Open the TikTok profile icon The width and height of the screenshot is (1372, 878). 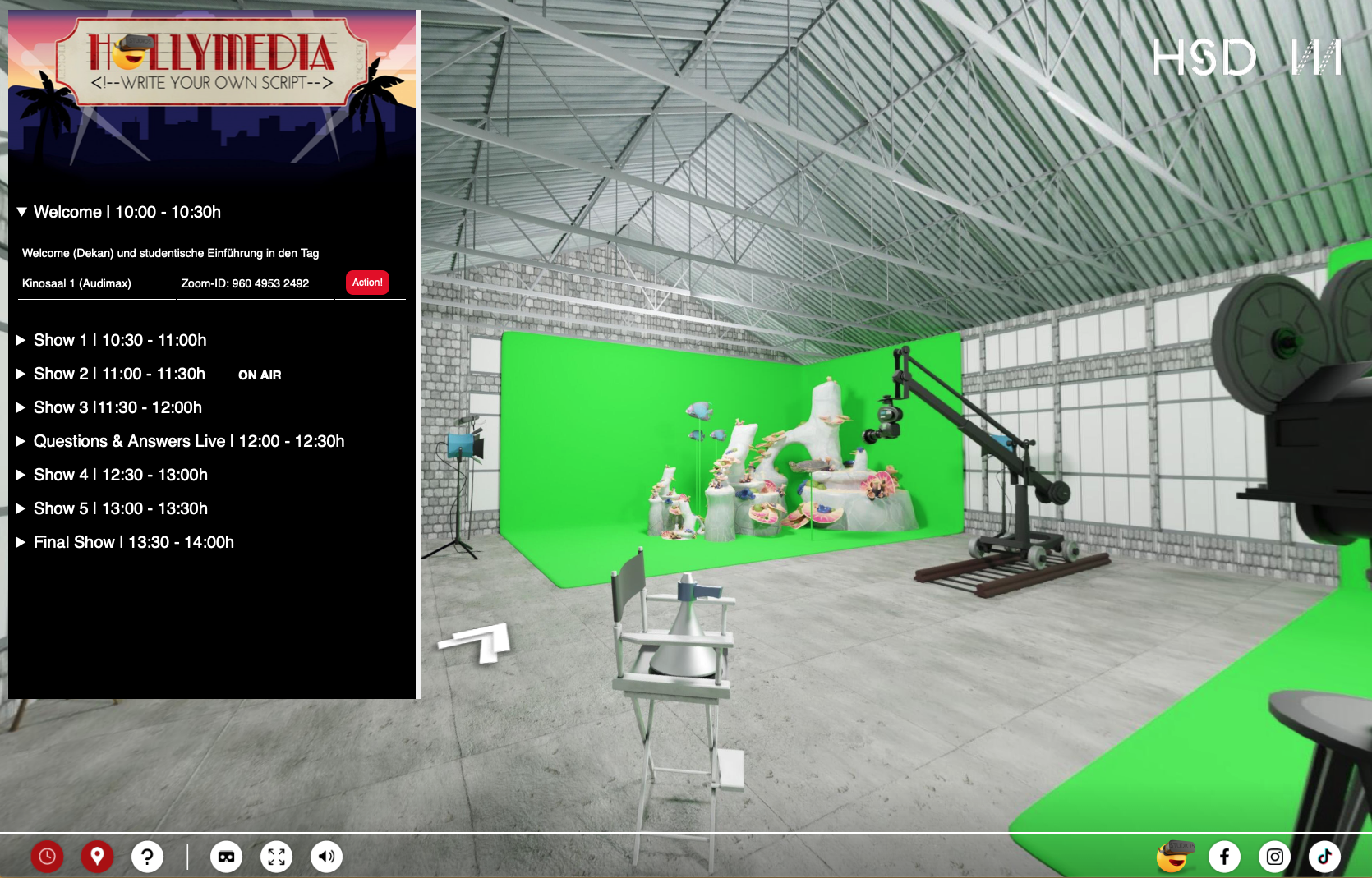(1324, 857)
